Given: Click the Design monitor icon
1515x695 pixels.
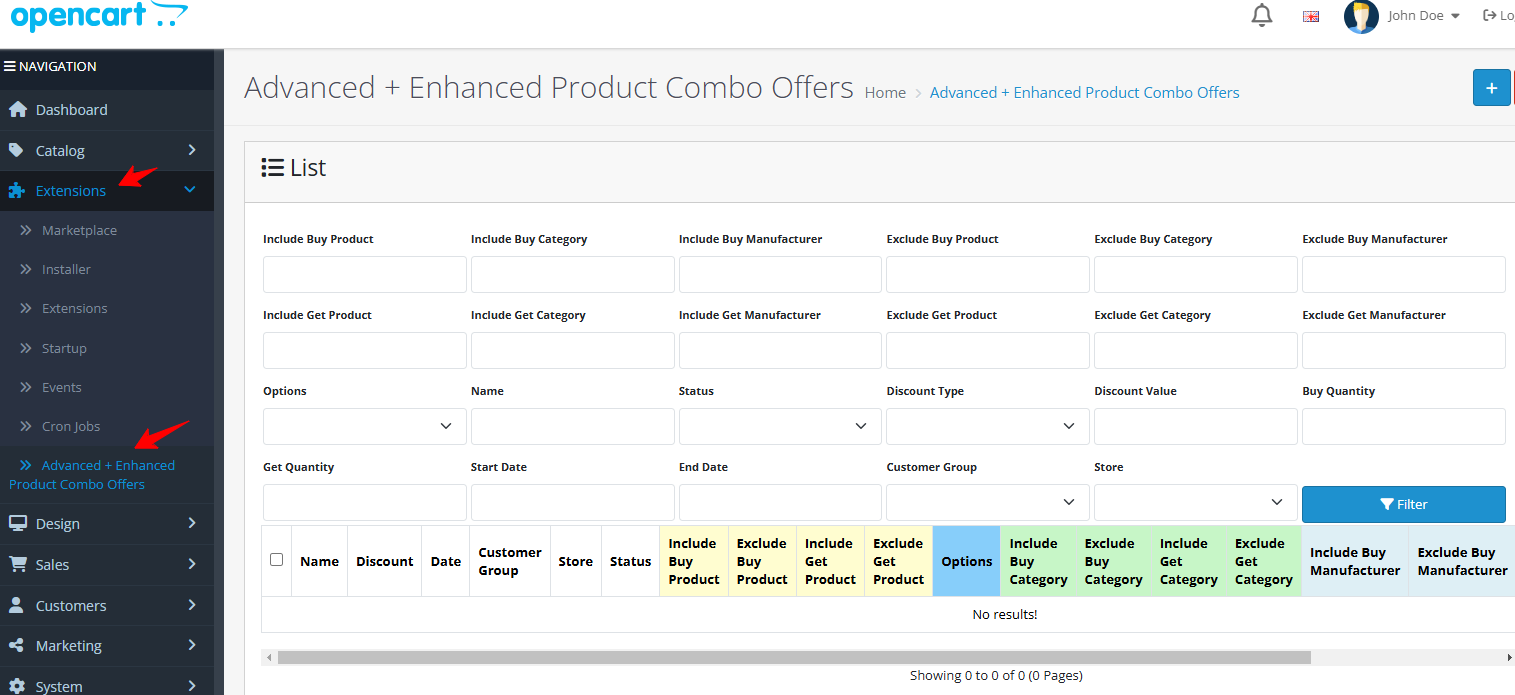Looking at the screenshot, I should (17, 523).
